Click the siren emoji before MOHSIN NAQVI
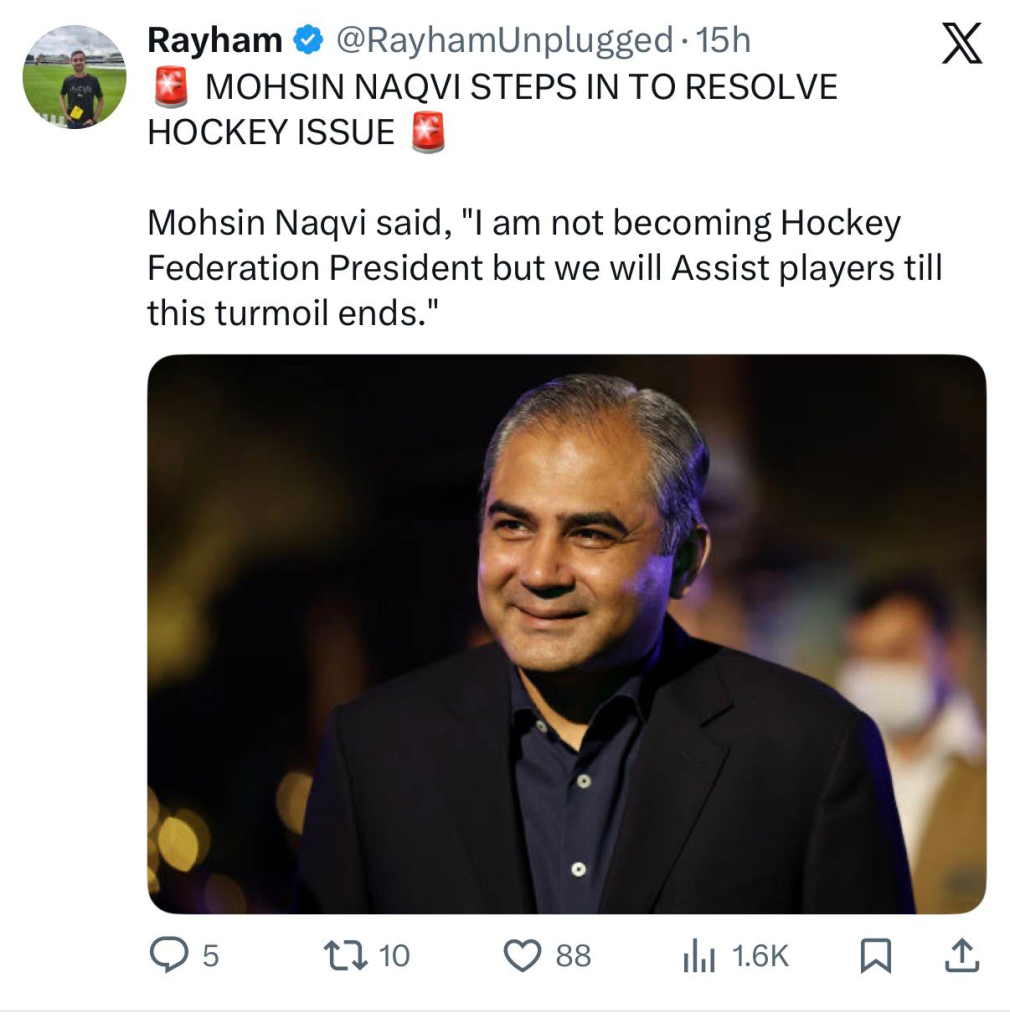 click(171, 89)
